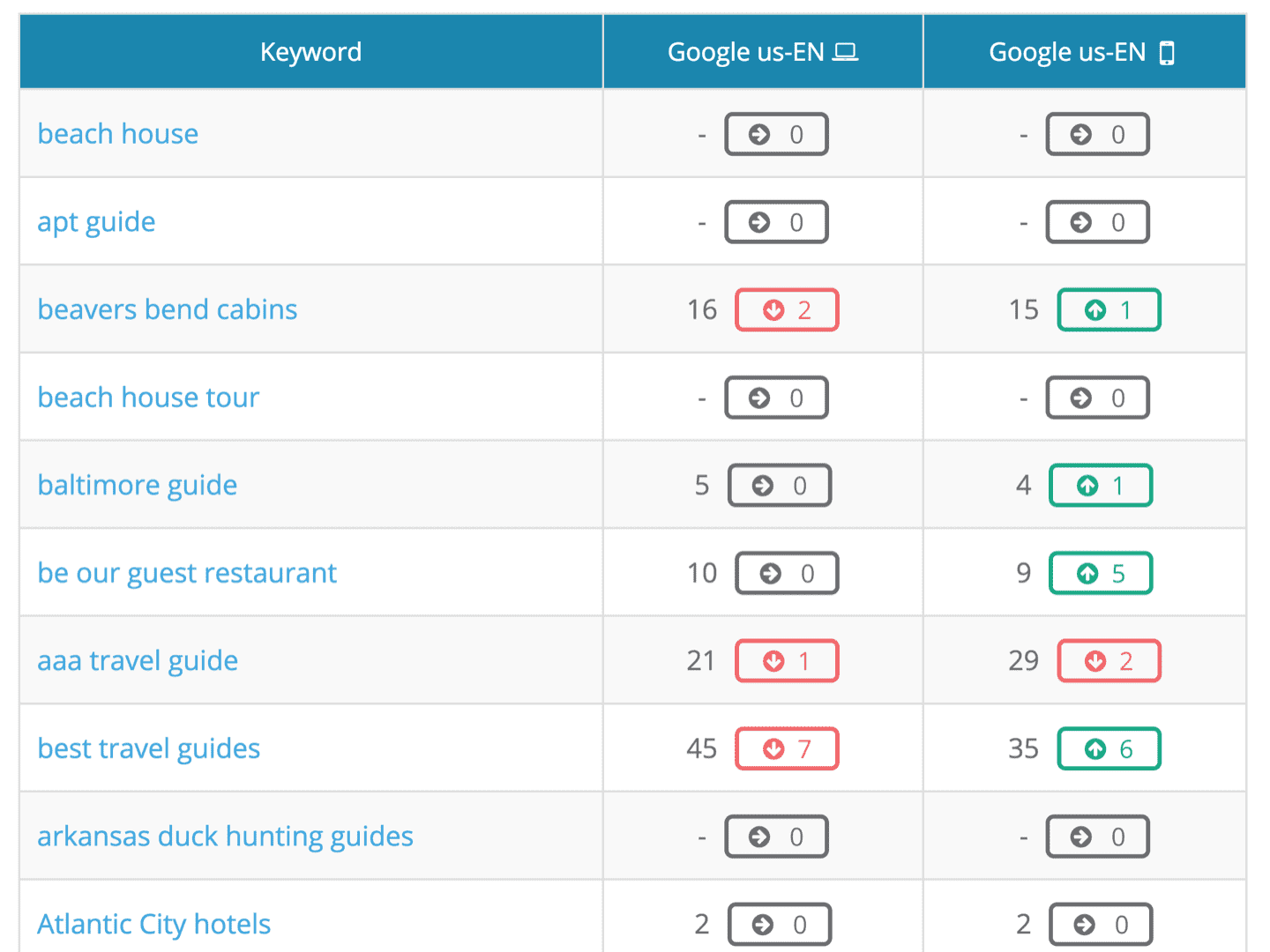This screenshot has width=1270, height=952.
Task: Open the beach house keyword link
Action: click(117, 134)
